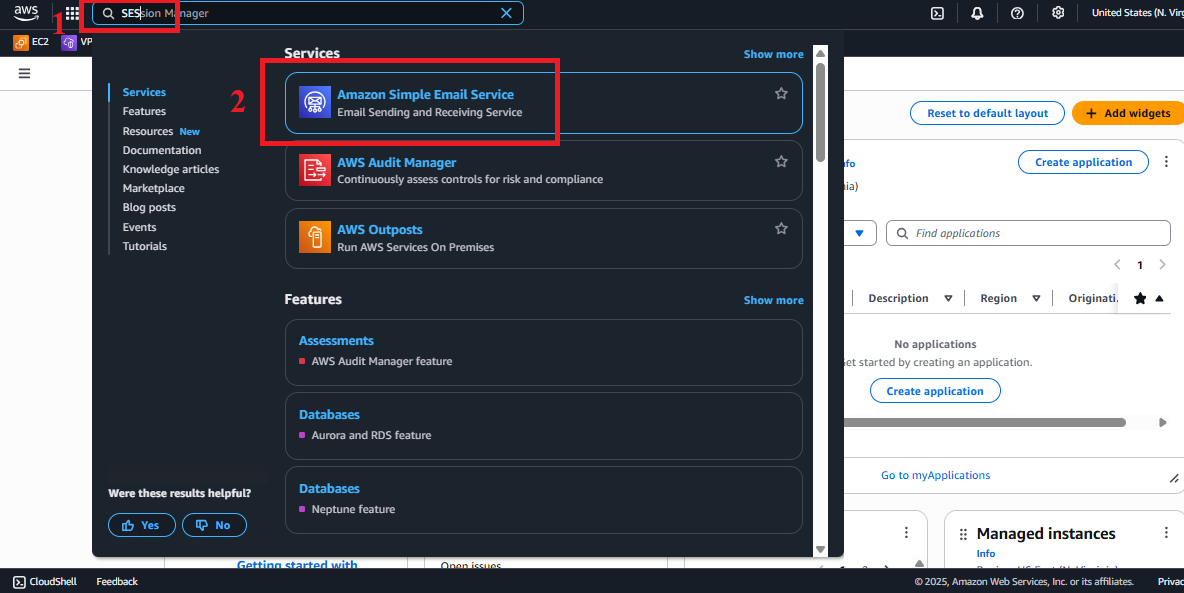Click Reset to default layout

pos(987,113)
